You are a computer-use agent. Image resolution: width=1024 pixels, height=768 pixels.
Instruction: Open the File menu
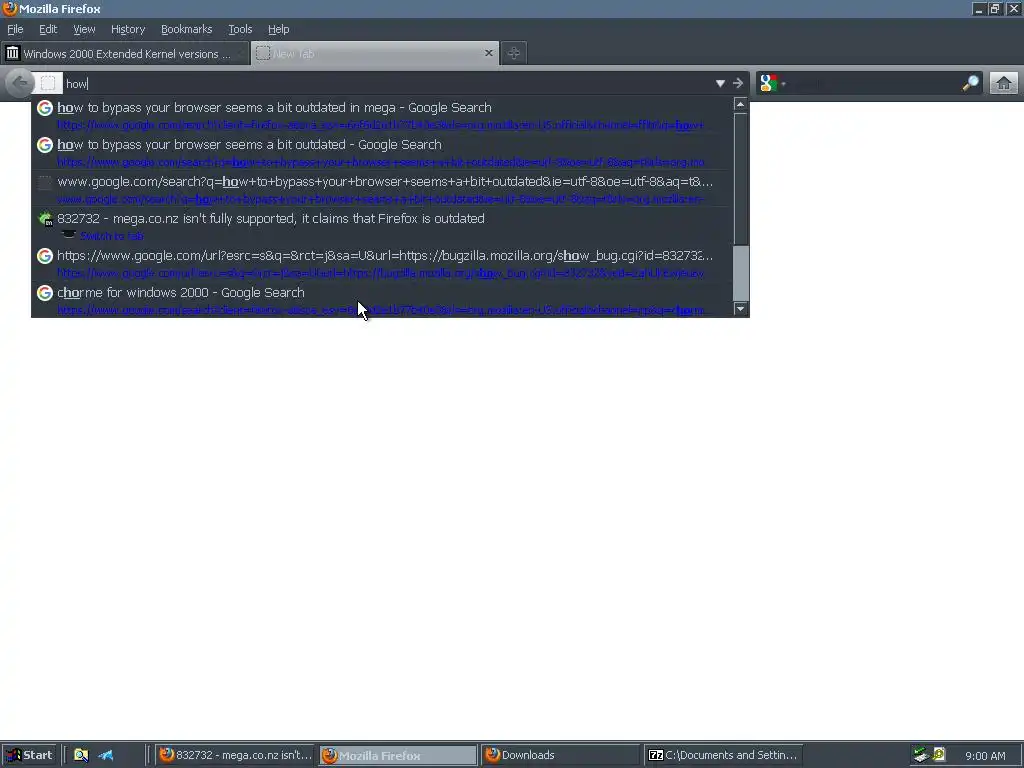point(15,29)
